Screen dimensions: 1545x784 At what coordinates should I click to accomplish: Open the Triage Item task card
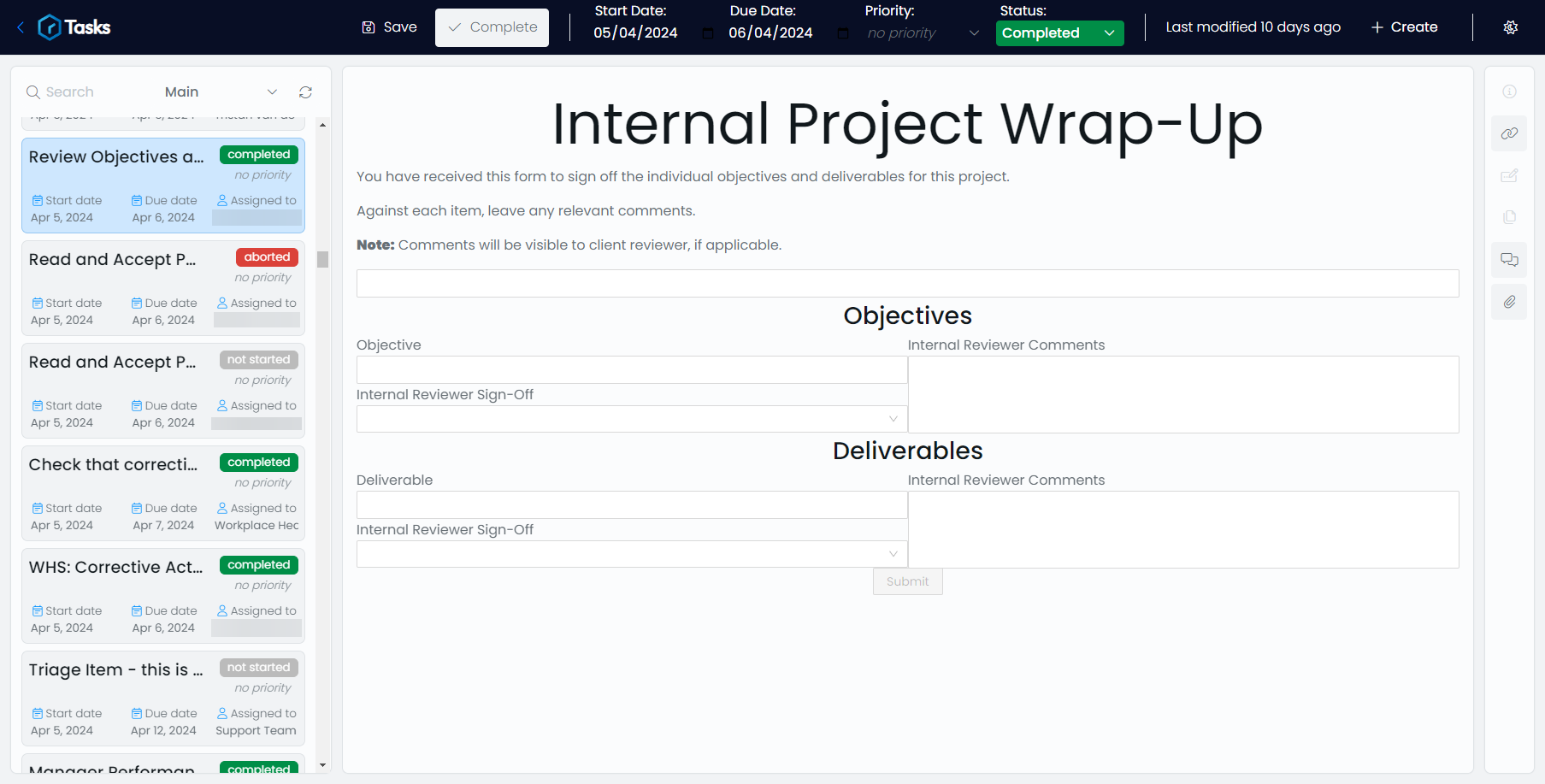click(163, 699)
